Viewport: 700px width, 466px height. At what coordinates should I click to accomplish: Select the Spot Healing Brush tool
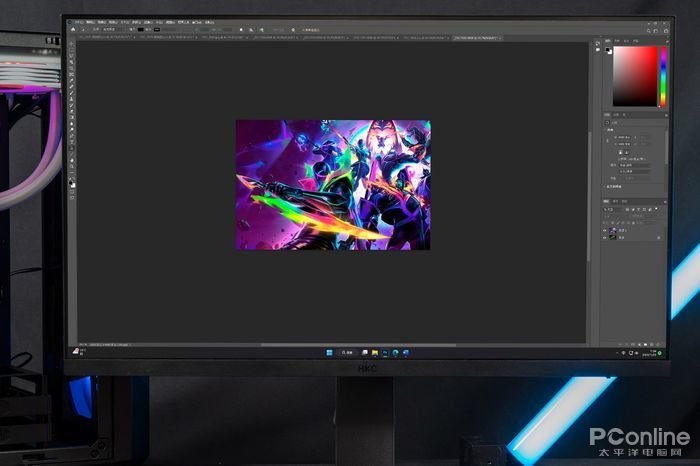click(72, 87)
